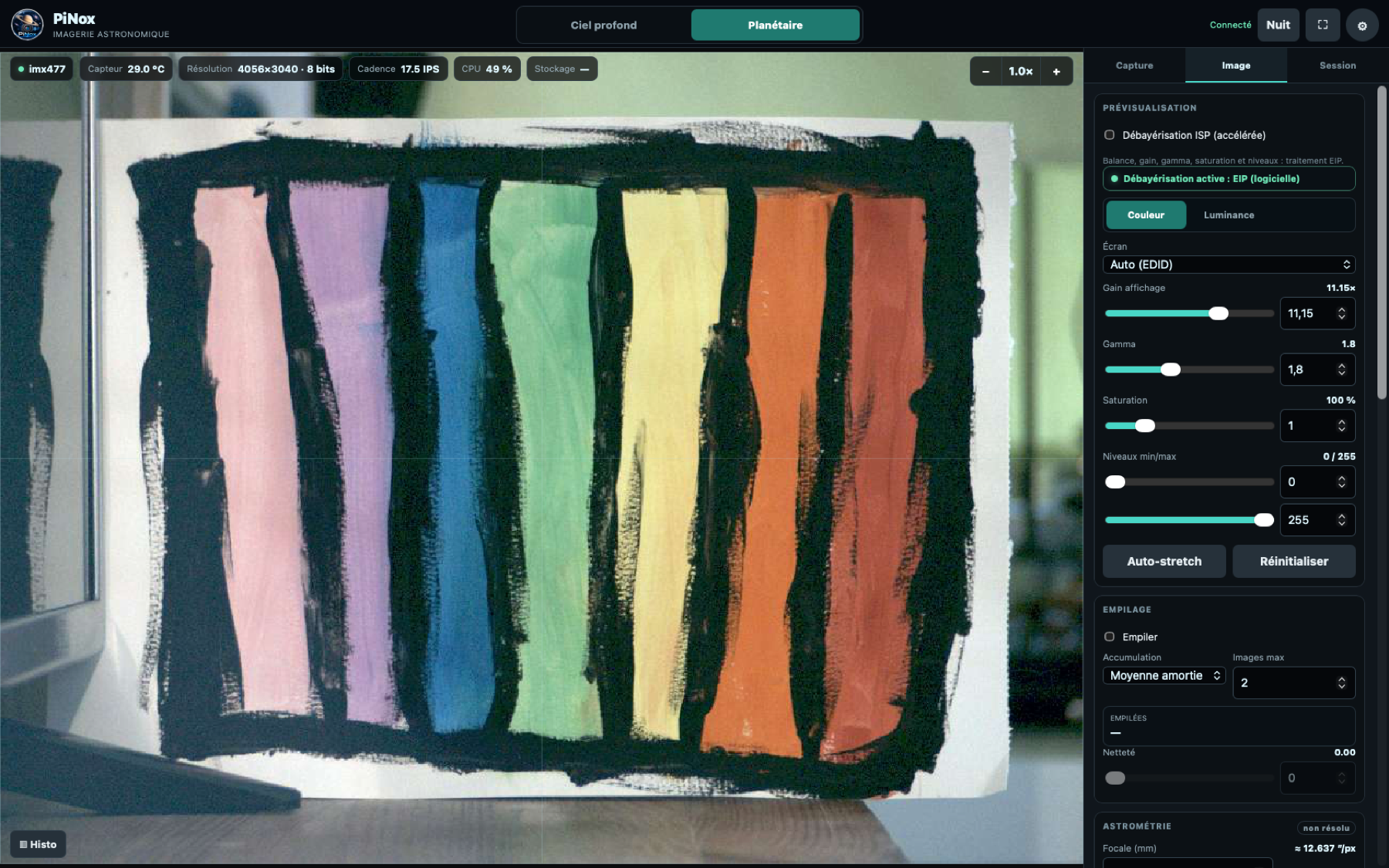Switch to the Planétaire mode

click(x=775, y=25)
